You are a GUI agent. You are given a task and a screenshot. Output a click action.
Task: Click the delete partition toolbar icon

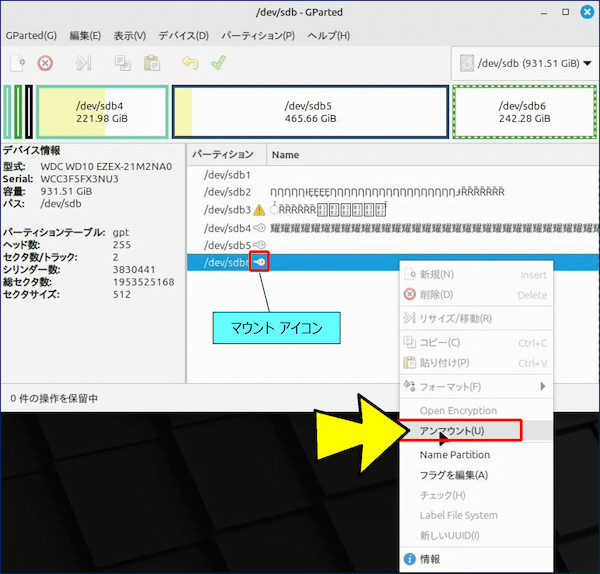point(45,63)
